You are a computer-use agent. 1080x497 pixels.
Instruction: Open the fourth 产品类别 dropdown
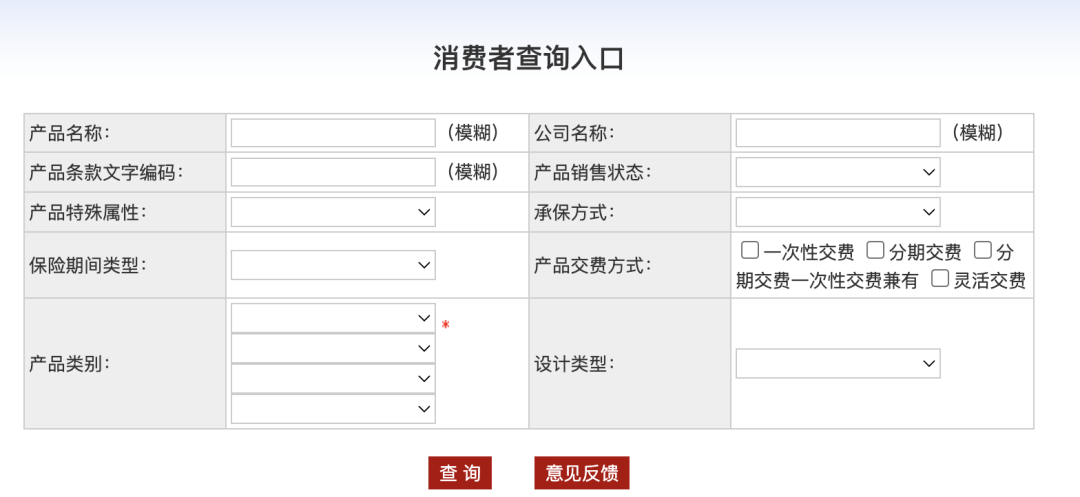[333, 409]
